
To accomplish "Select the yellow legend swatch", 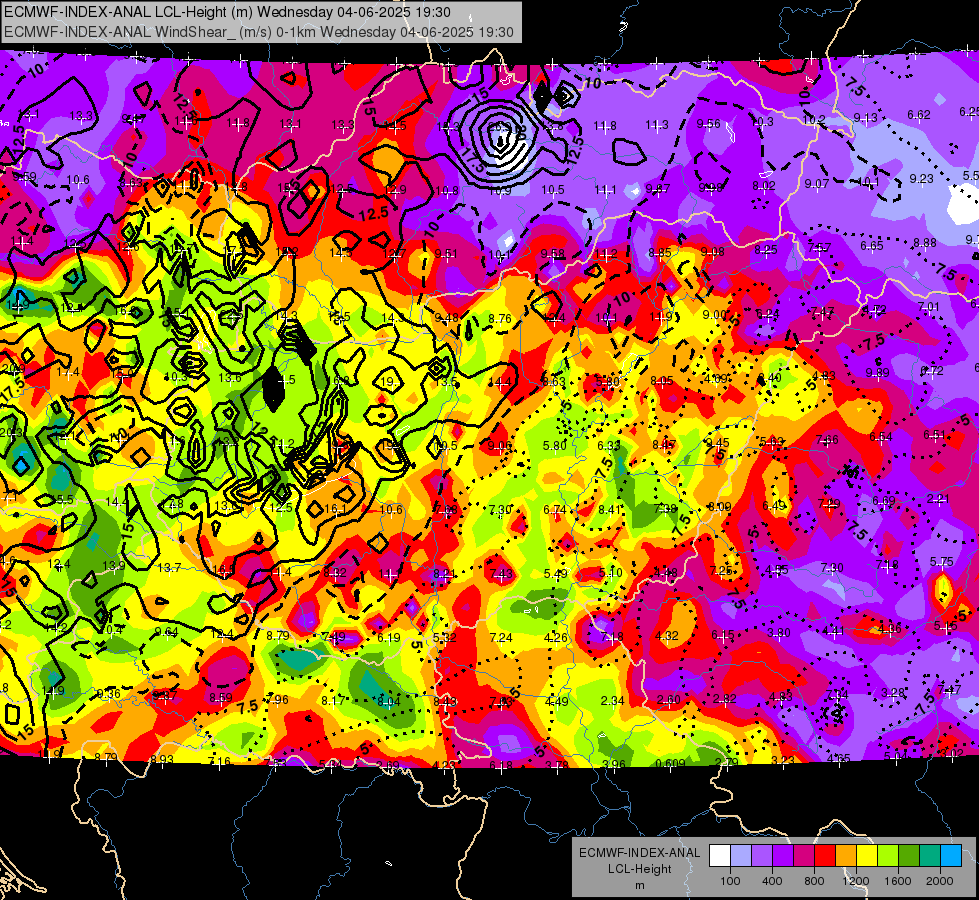I will (x=867, y=856).
